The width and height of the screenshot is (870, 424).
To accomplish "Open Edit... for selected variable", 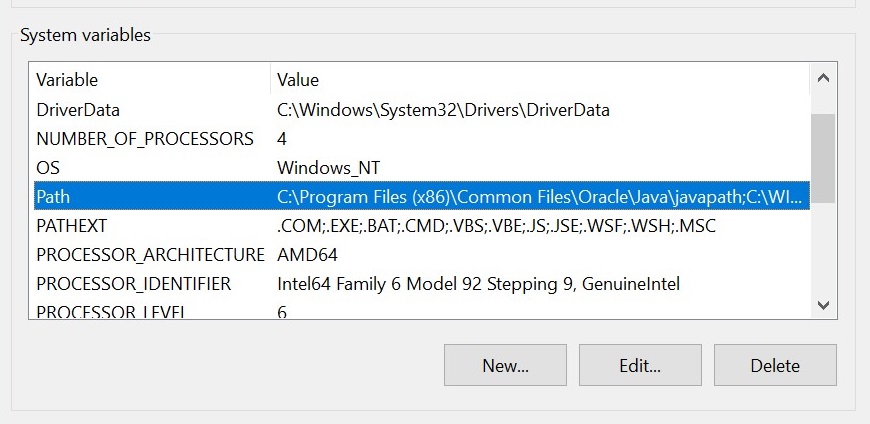I will point(640,365).
